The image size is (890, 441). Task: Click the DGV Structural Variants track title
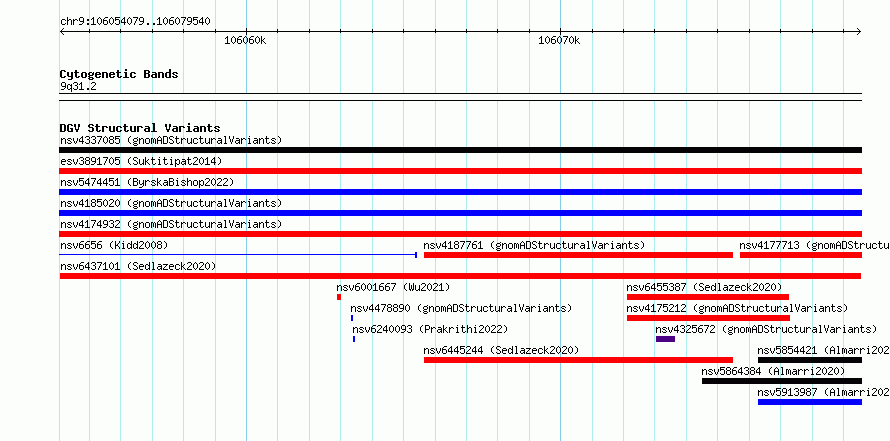pyautogui.click(x=140, y=128)
